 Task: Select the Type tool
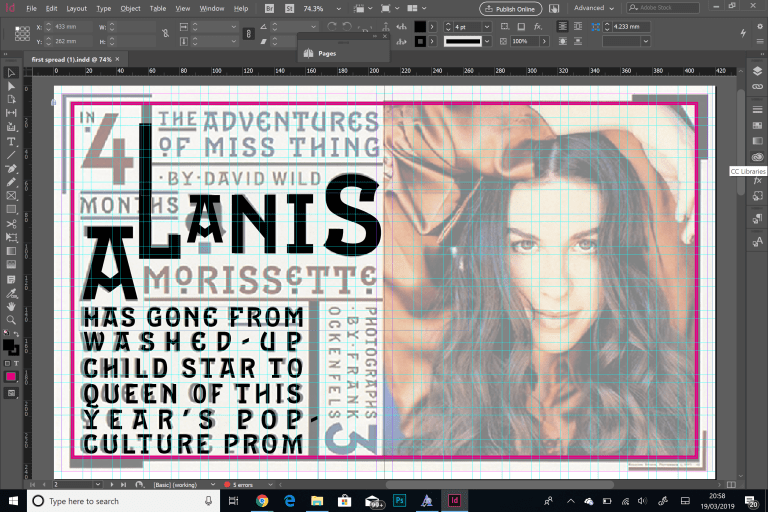coord(11,141)
